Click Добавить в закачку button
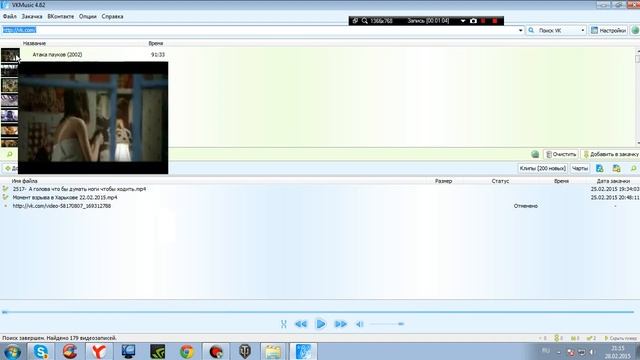The width and height of the screenshot is (640, 360). [611, 154]
